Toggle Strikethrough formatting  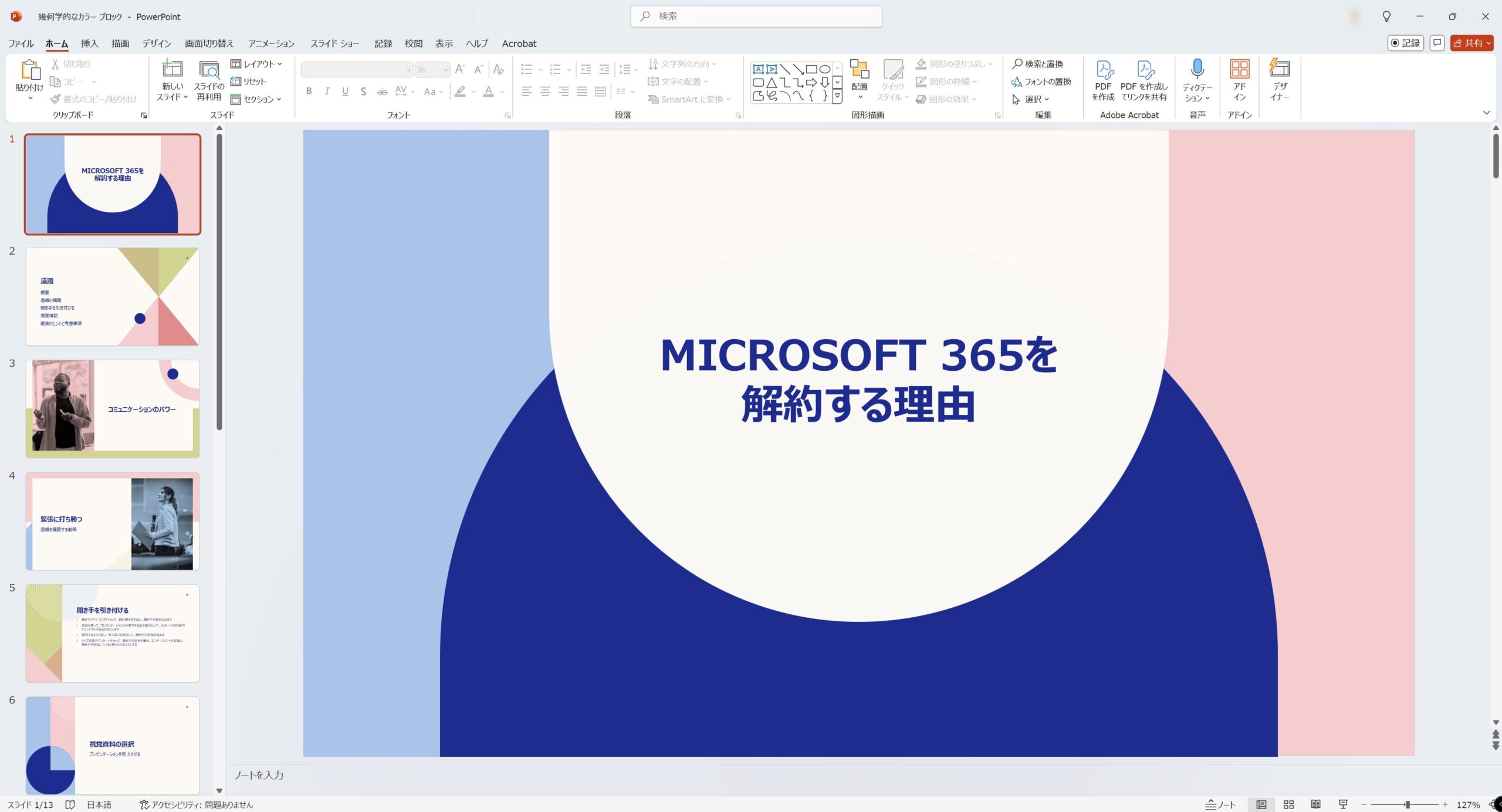pyautogui.click(x=382, y=92)
